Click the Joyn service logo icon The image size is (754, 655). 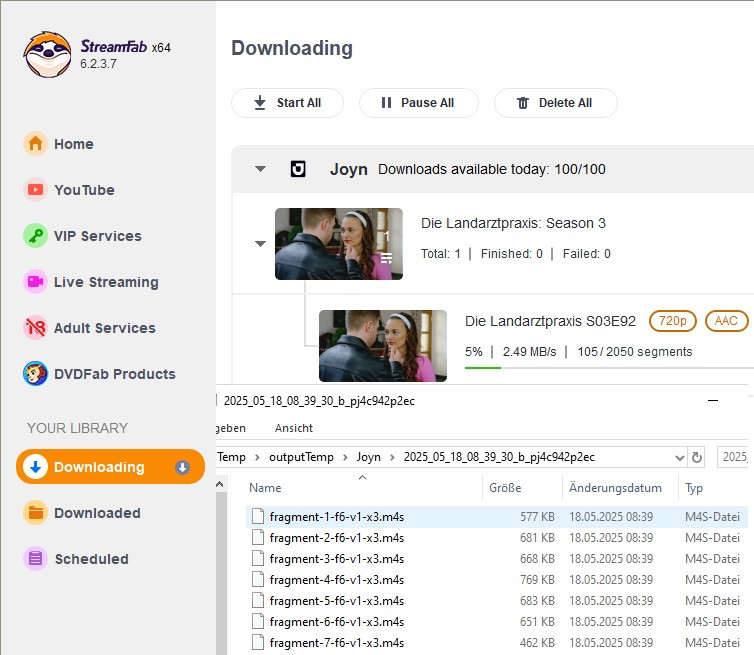[x=297, y=169]
